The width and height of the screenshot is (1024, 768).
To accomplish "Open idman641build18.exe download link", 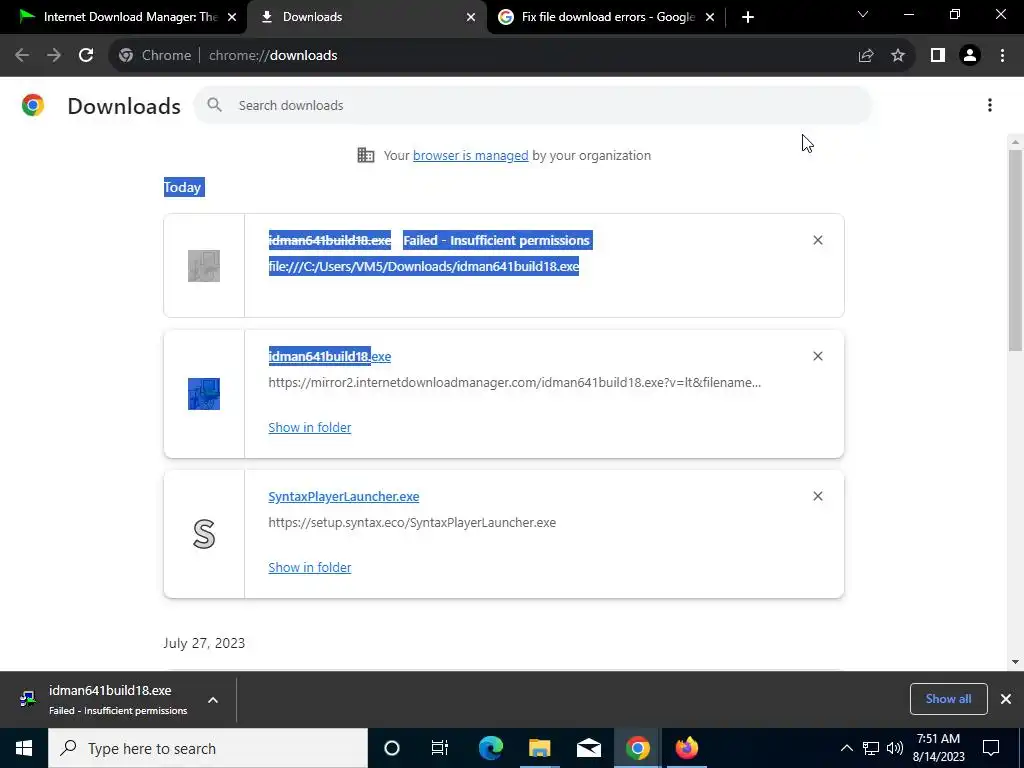I will click(330, 357).
